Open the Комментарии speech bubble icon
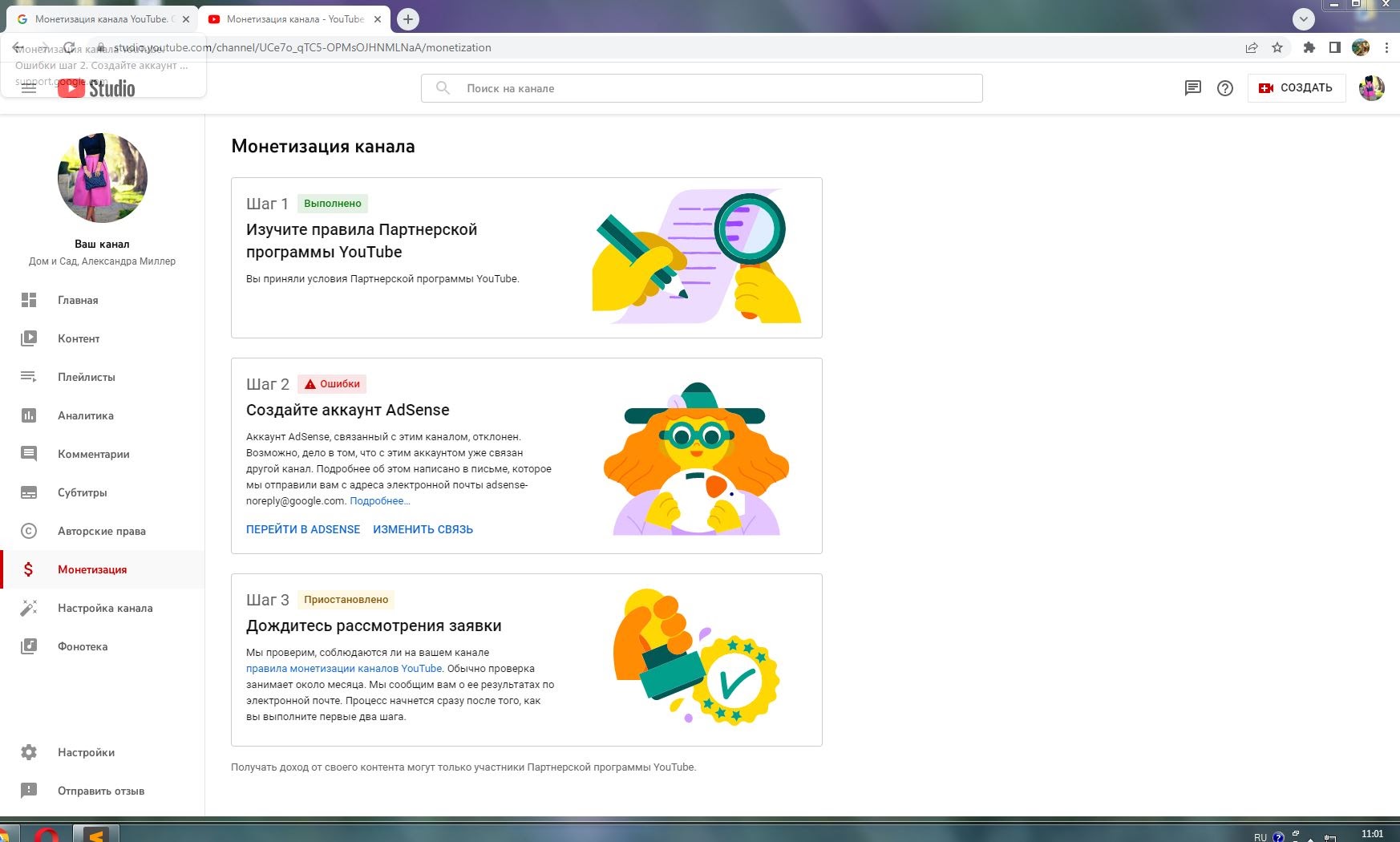Screen dimensions: 1400x842 click(29, 454)
